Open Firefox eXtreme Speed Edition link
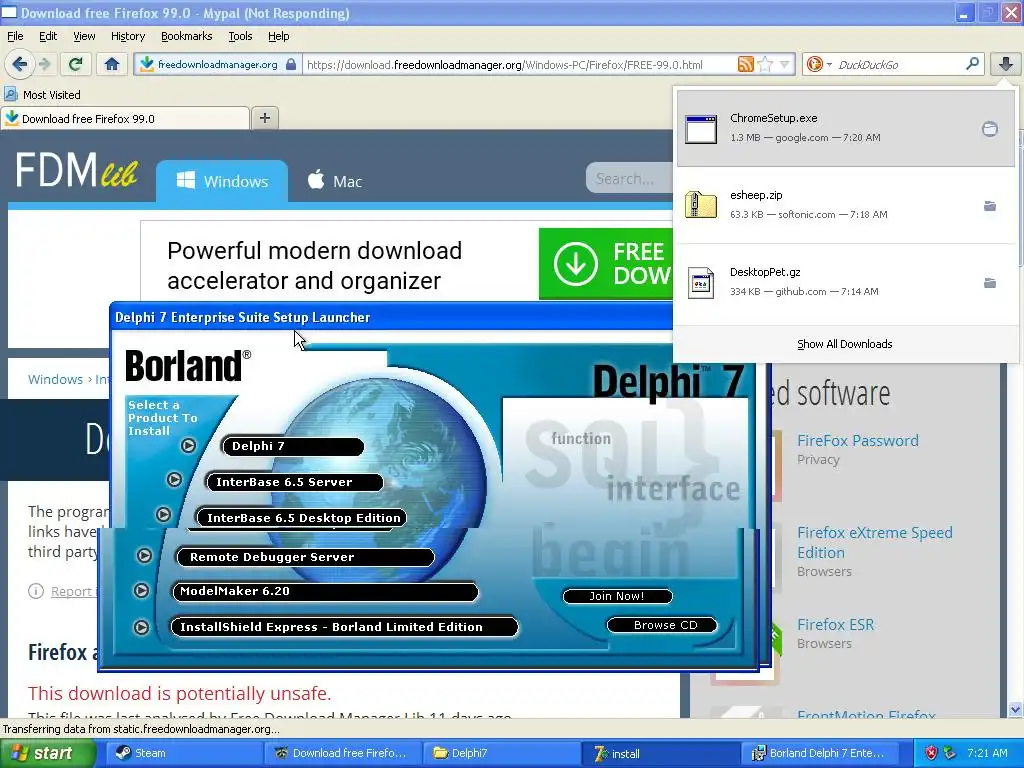Screen dimensions: 1024x768 coord(874,543)
